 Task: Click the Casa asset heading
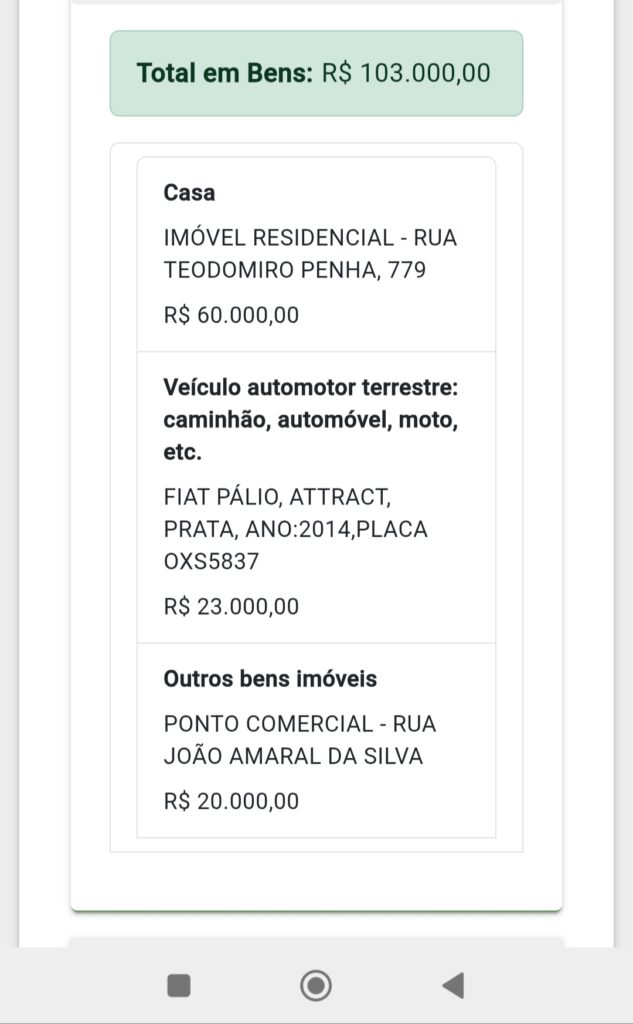(x=189, y=192)
